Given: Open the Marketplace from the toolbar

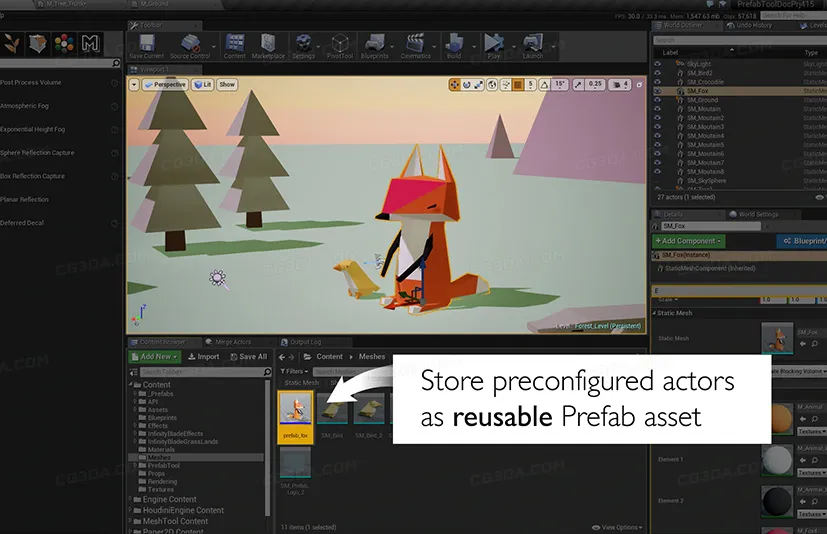Looking at the screenshot, I should [268, 46].
